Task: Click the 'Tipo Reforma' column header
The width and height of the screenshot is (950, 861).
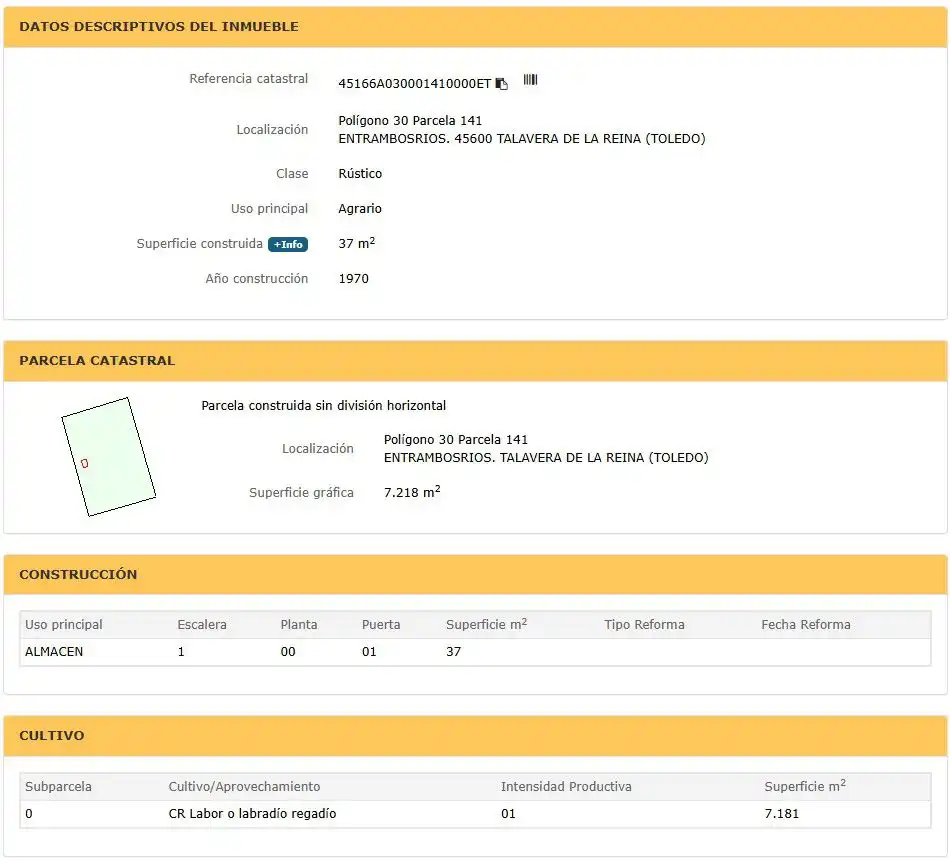Action: click(x=644, y=625)
